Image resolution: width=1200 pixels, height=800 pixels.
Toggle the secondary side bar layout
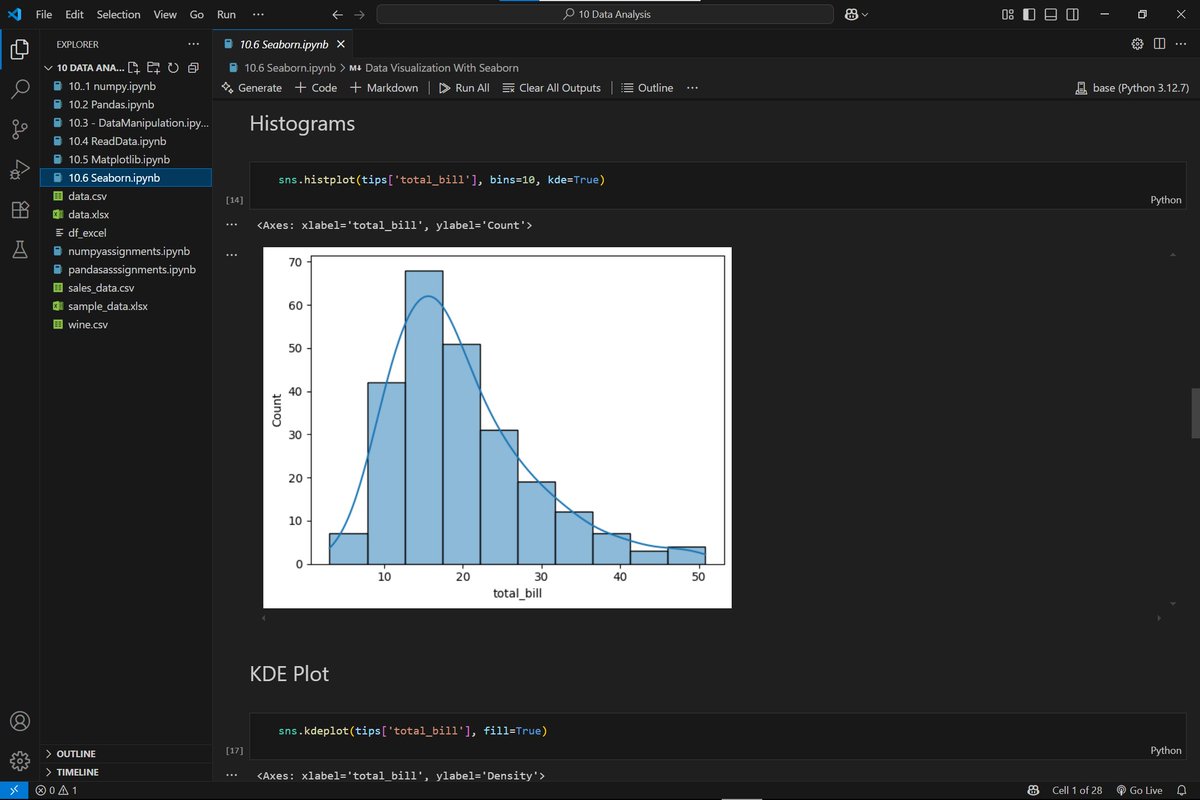(x=1073, y=15)
